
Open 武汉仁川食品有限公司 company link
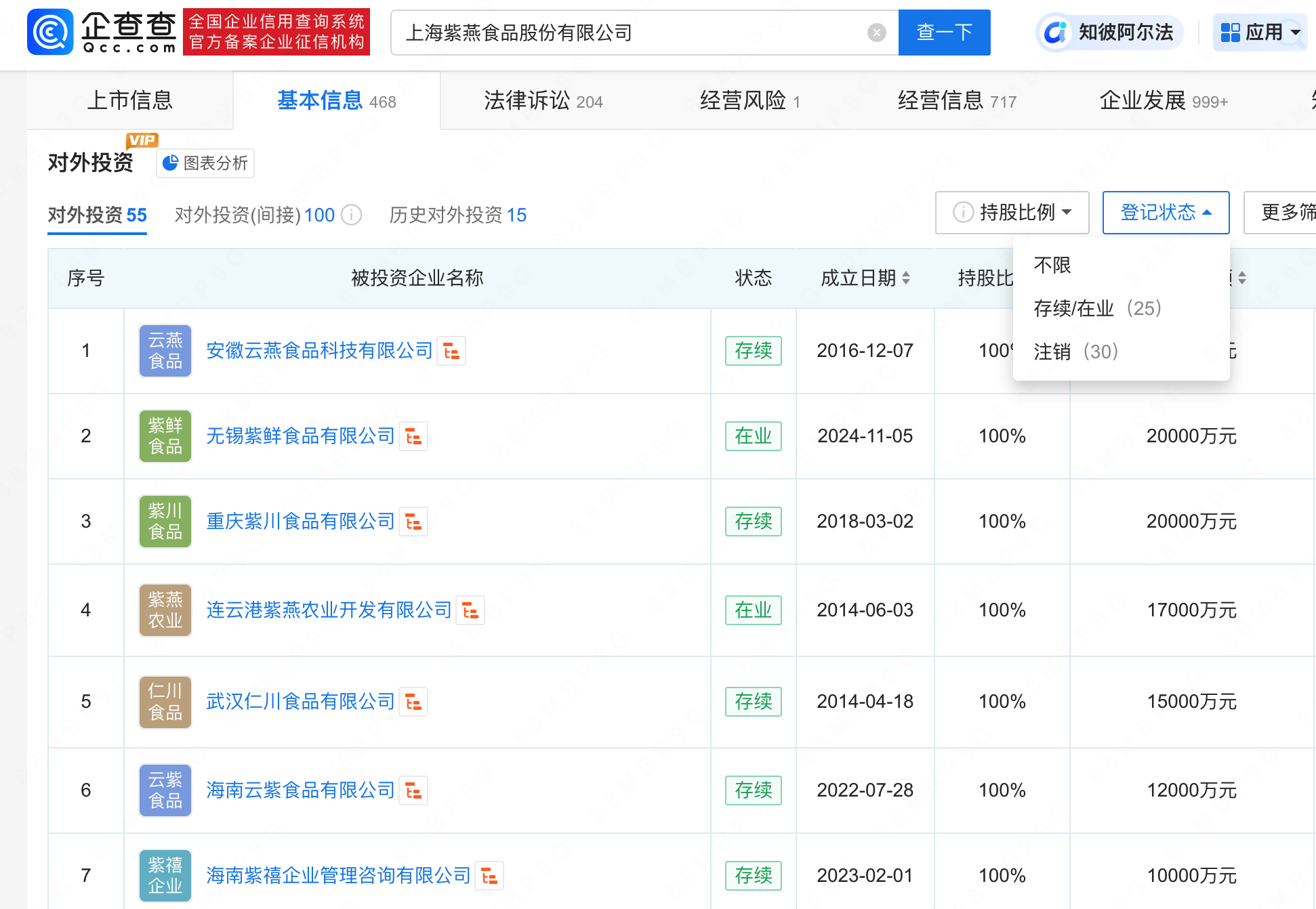point(300,702)
